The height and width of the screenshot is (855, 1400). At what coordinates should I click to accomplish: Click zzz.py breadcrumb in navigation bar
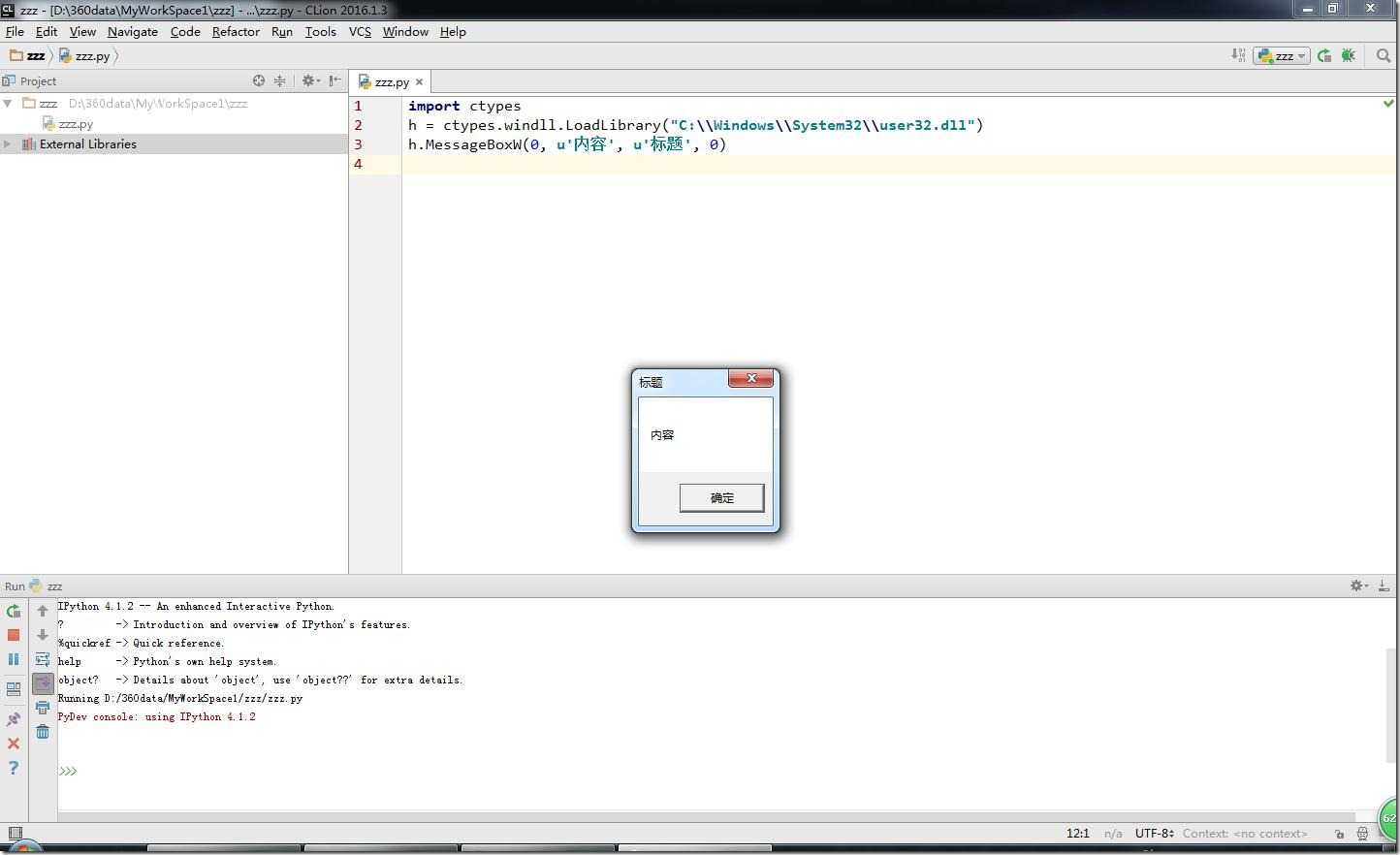click(x=84, y=55)
